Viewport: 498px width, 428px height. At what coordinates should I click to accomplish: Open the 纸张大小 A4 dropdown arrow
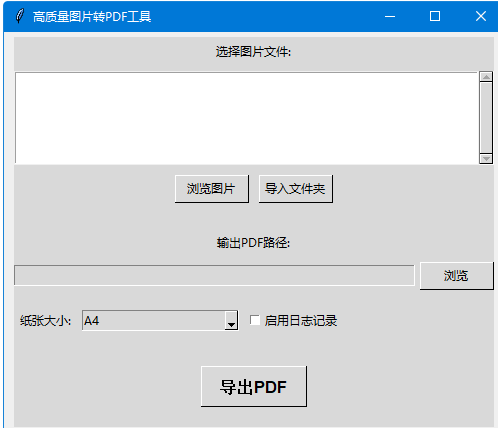(231, 321)
